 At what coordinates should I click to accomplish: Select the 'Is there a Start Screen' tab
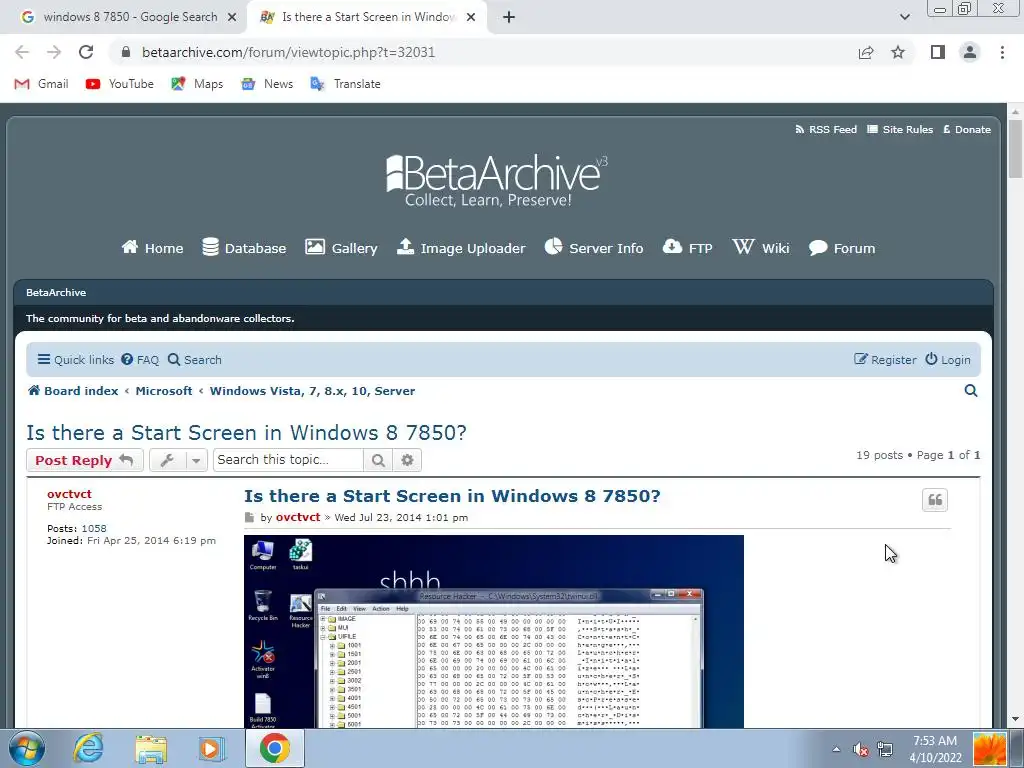click(x=367, y=18)
